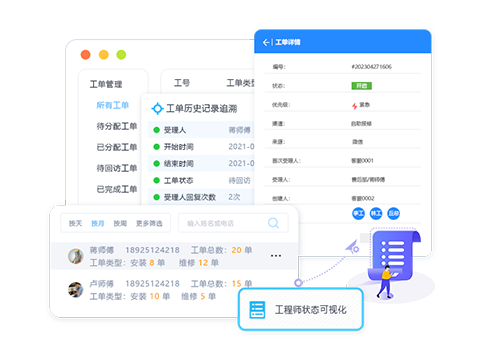Click the green dot beside 开始时间
This screenshot has width=480, height=360.
click(156, 147)
